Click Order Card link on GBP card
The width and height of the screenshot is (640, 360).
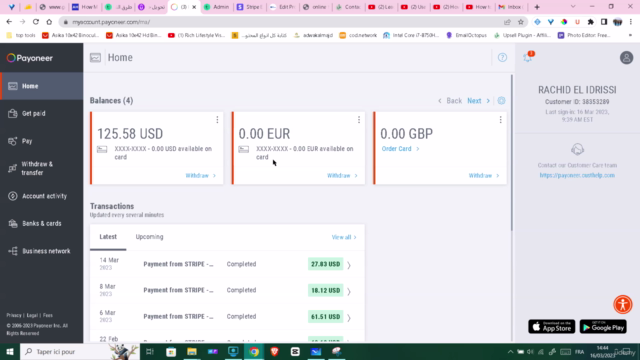(x=400, y=149)
